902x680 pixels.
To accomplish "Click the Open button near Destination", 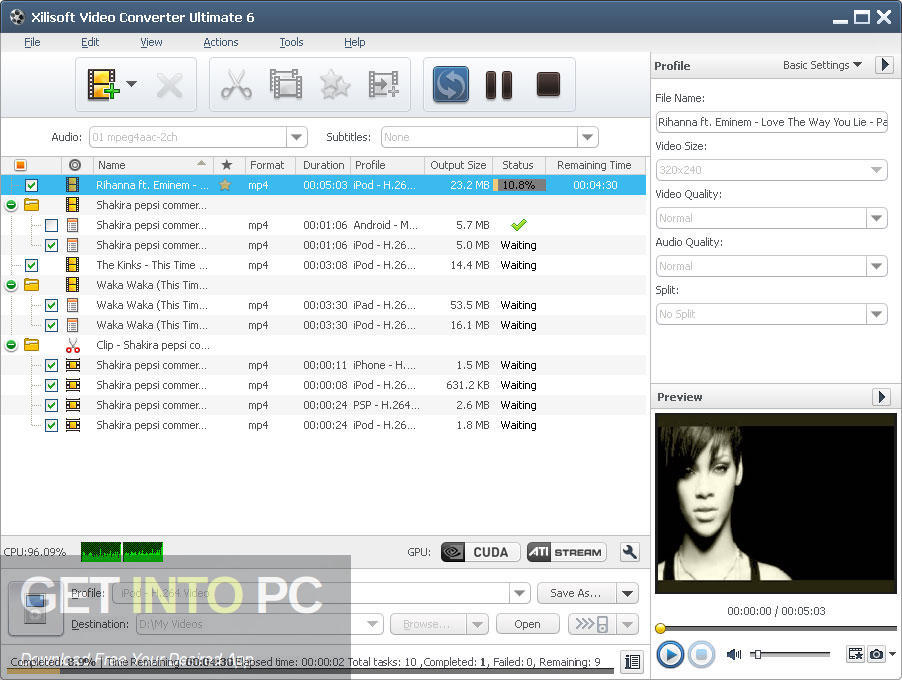I will (x=527, y=624).
